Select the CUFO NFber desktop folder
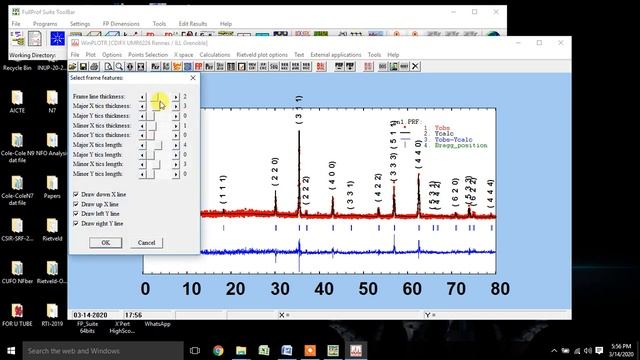Screen dimensions: 640x360 tap(17, 273)
